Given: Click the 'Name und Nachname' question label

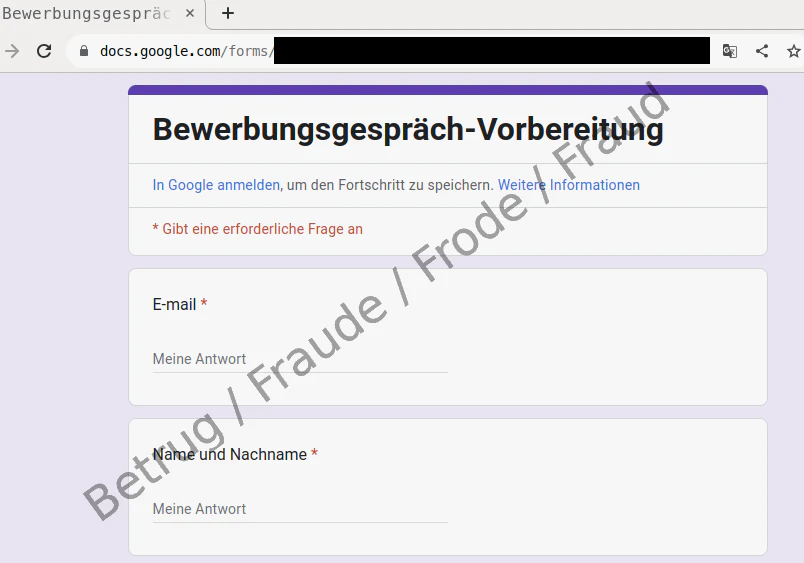Looking at the screenshot, I should click(x=230, y=454).
